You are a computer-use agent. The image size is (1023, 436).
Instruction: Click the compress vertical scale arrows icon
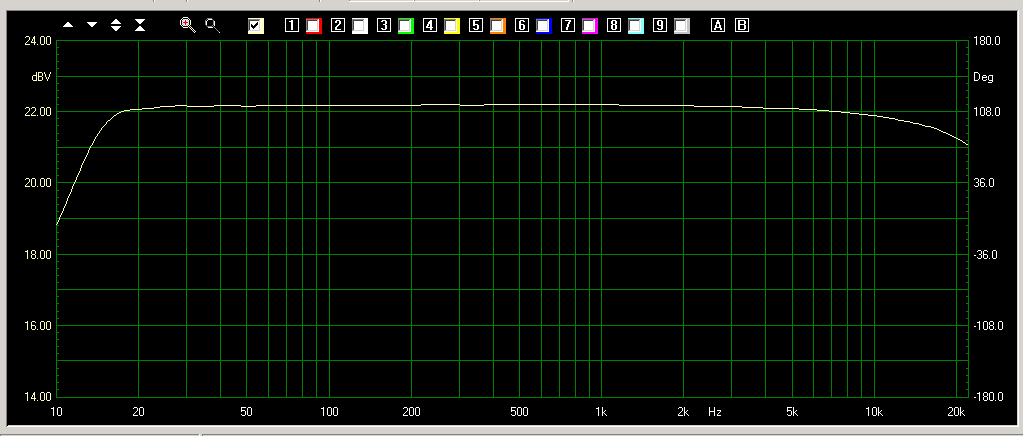tap(140, 25)
